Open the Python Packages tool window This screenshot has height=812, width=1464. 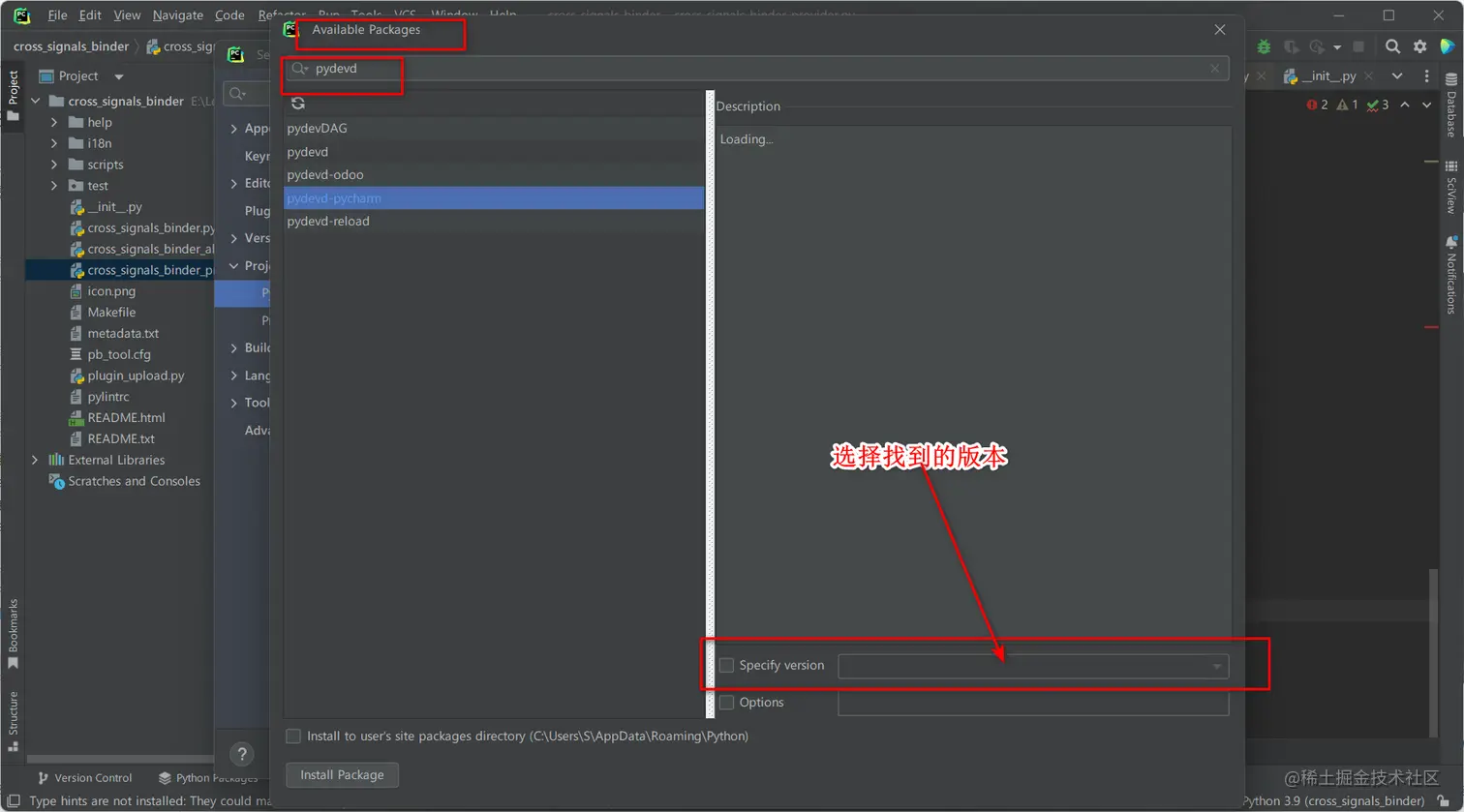pos(208,778)
